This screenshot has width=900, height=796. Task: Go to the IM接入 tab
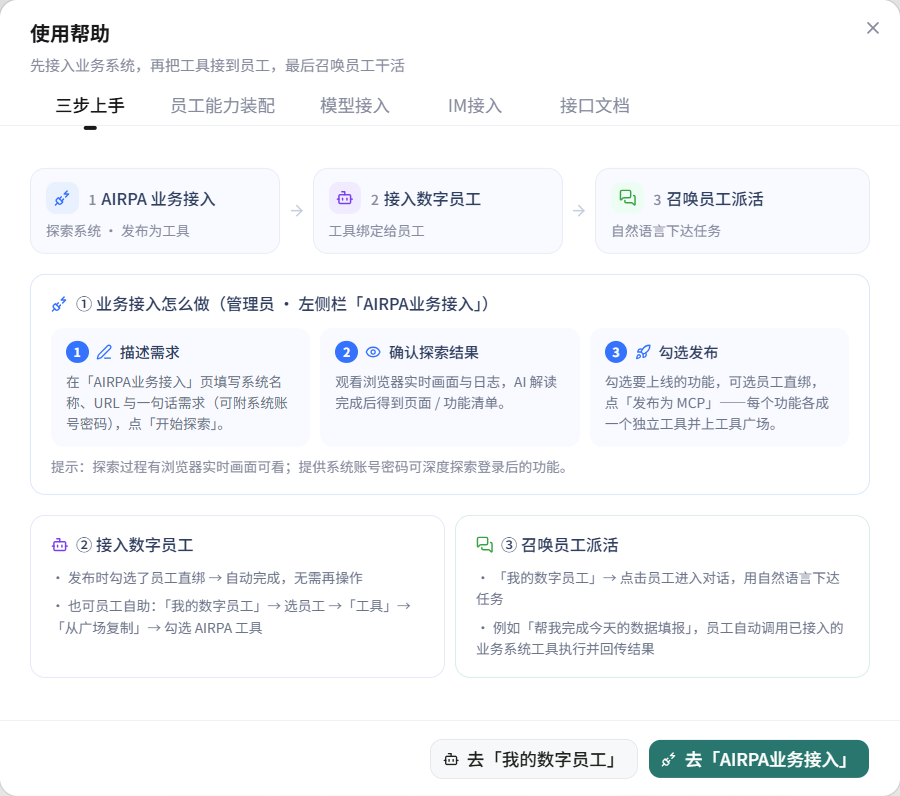(x=475, y=106)
